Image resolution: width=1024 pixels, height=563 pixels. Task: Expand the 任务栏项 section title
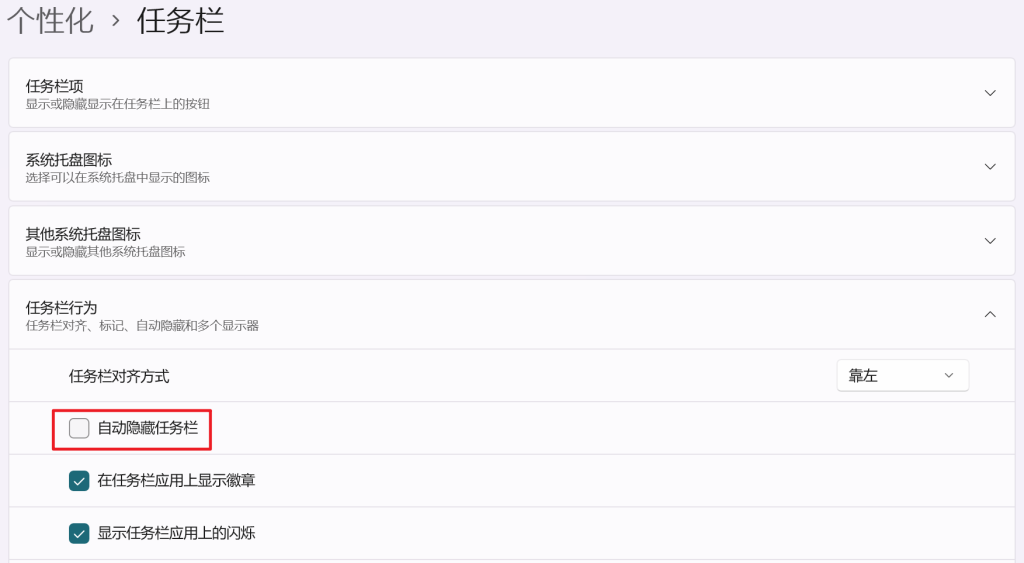click(x=55, y=86)
